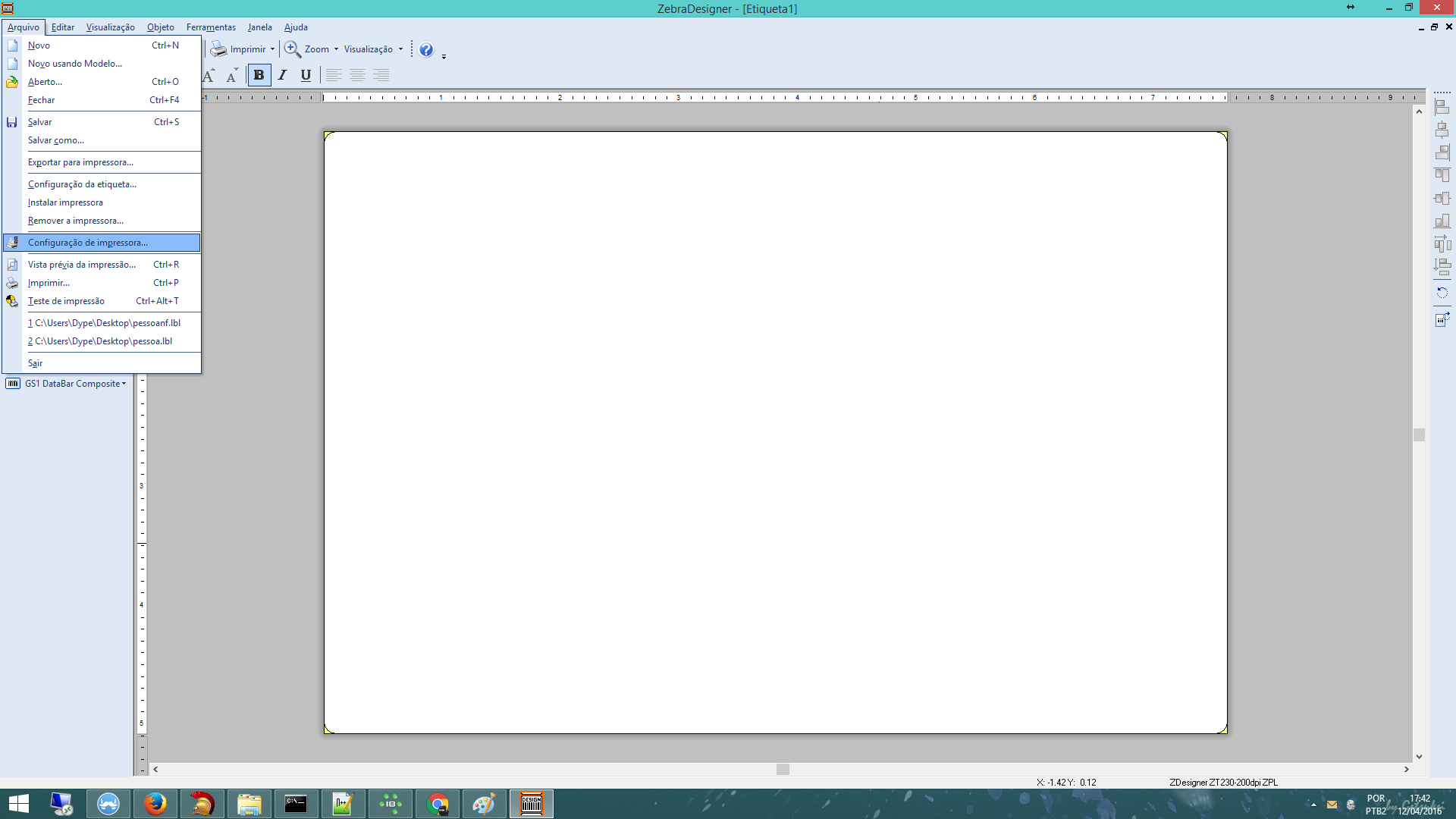
Task: Select Configuração de impressora... in the Arquivo menu
Action: [102, 243]
